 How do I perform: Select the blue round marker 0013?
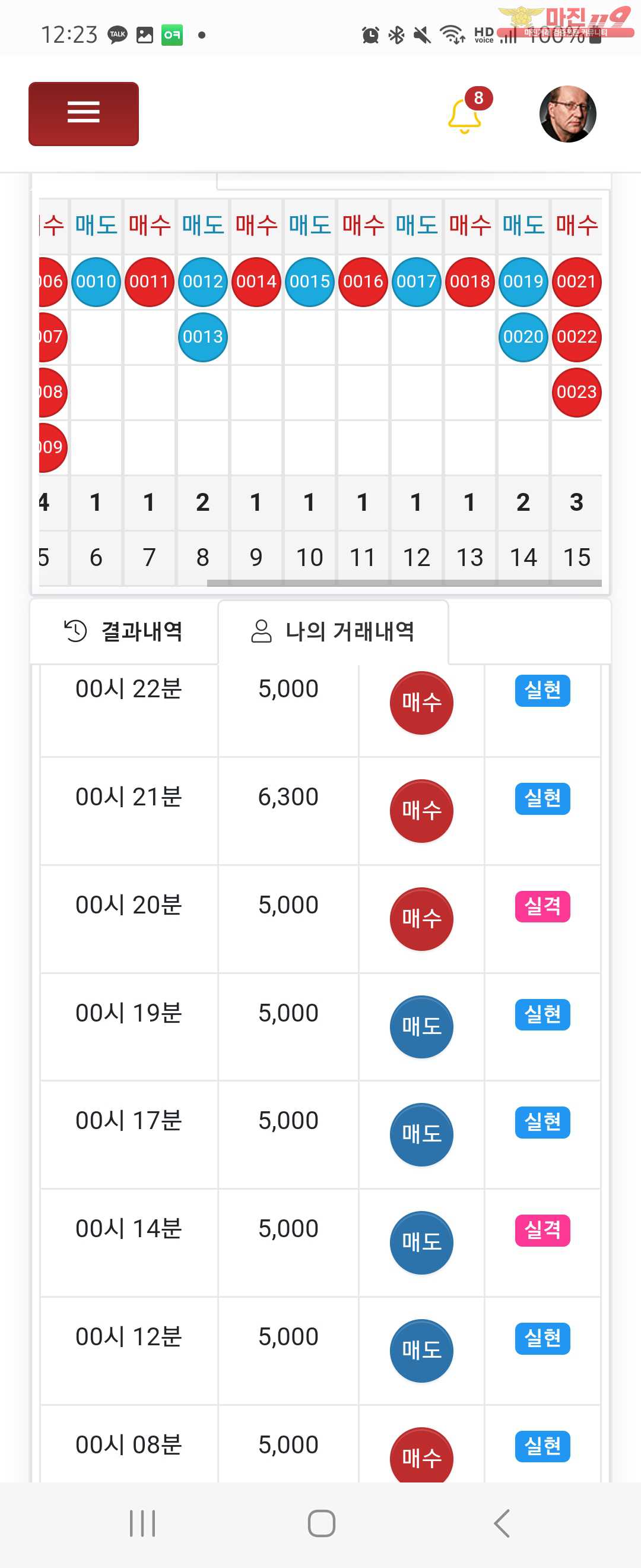[202, 337]
